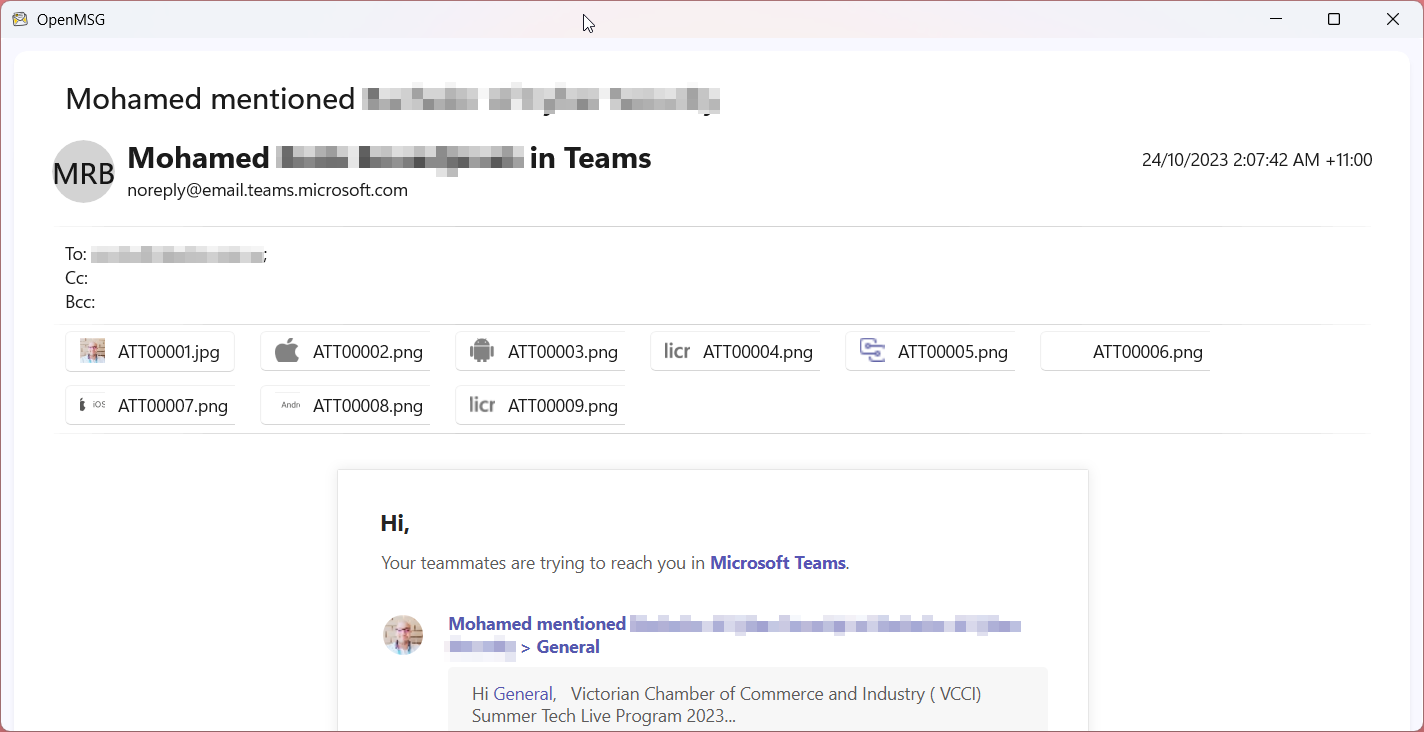This screenshot has height=732, width=1424.
Task: Click the Bcc: field label
Action: (x=80, y=302)
